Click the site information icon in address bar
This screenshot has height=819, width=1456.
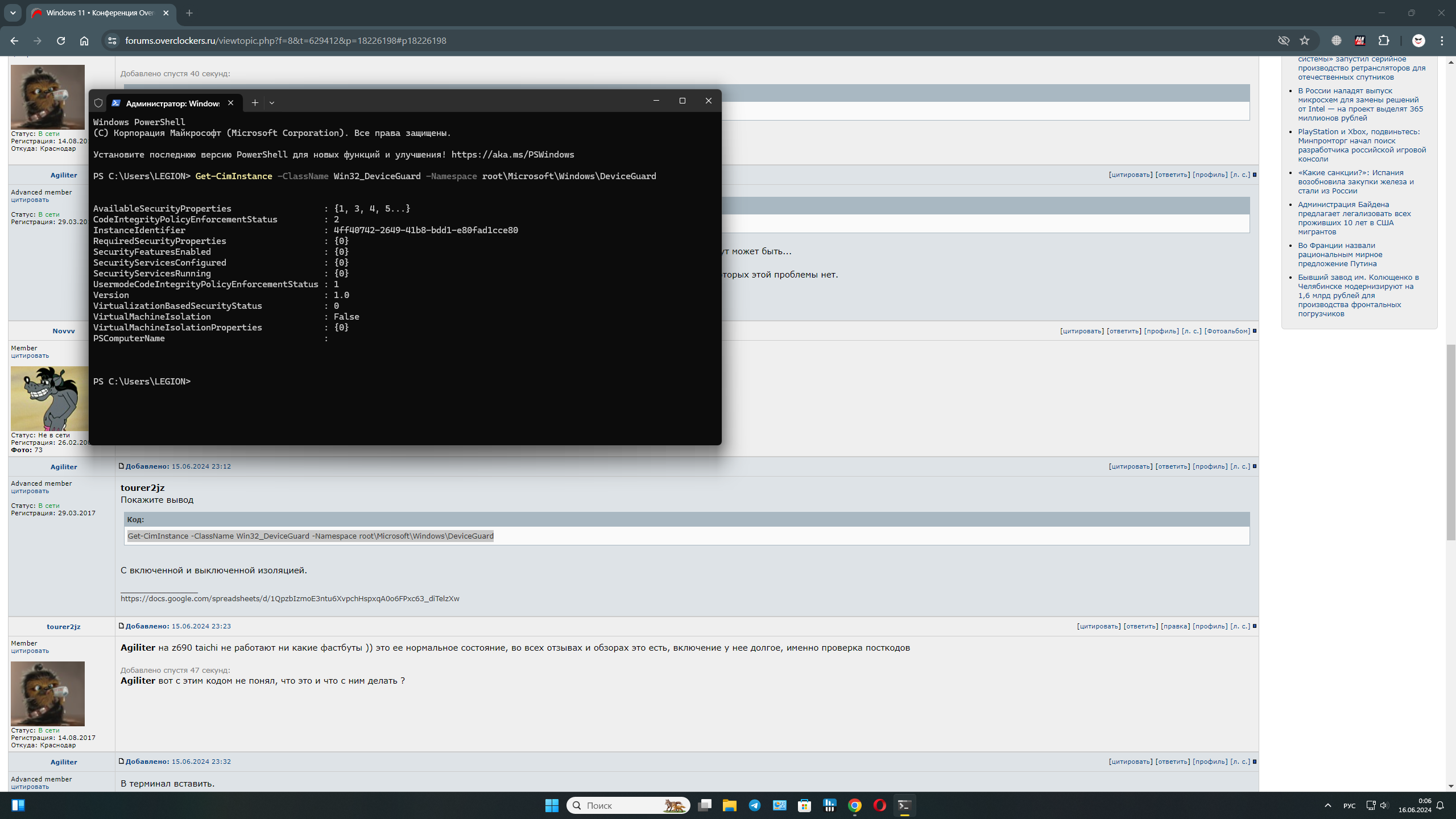pos(112,40)
